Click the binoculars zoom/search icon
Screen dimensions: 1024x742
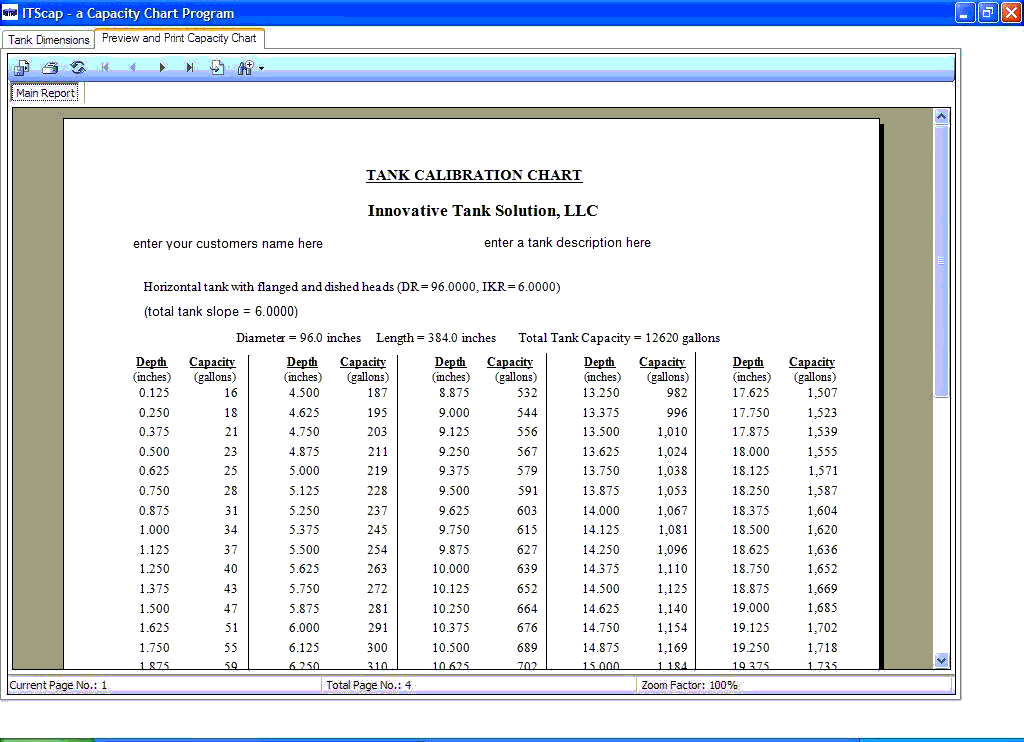click(x=246, y=67)
